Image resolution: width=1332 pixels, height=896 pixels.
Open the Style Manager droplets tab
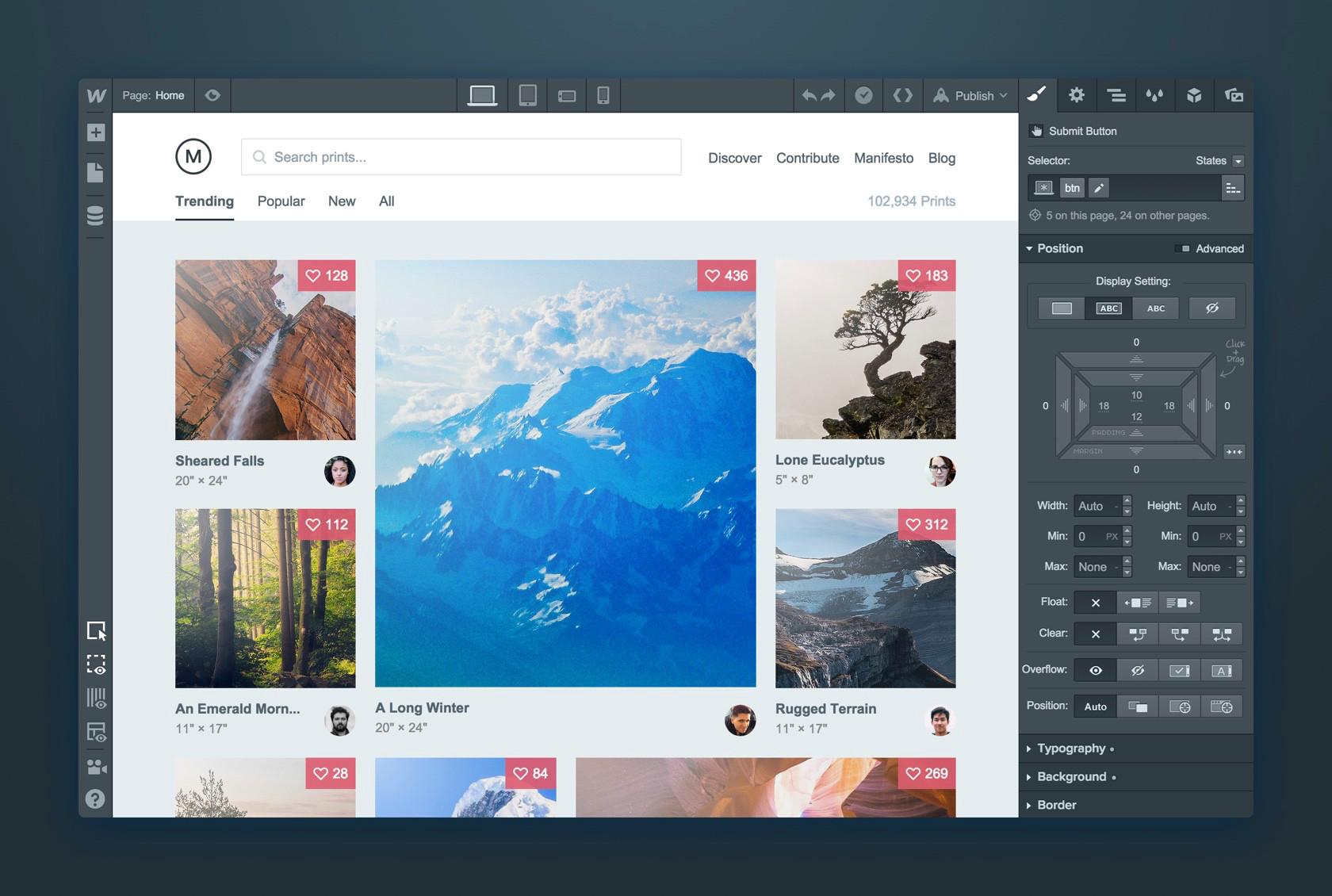tap(1154, 95)
